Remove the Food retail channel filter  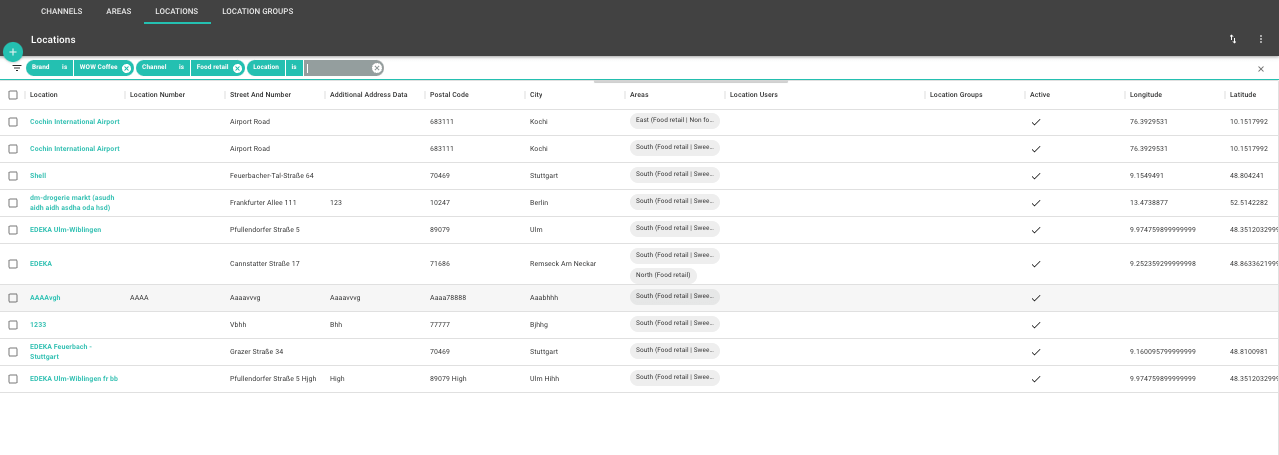pyautogui.click(x=237, y=68)
